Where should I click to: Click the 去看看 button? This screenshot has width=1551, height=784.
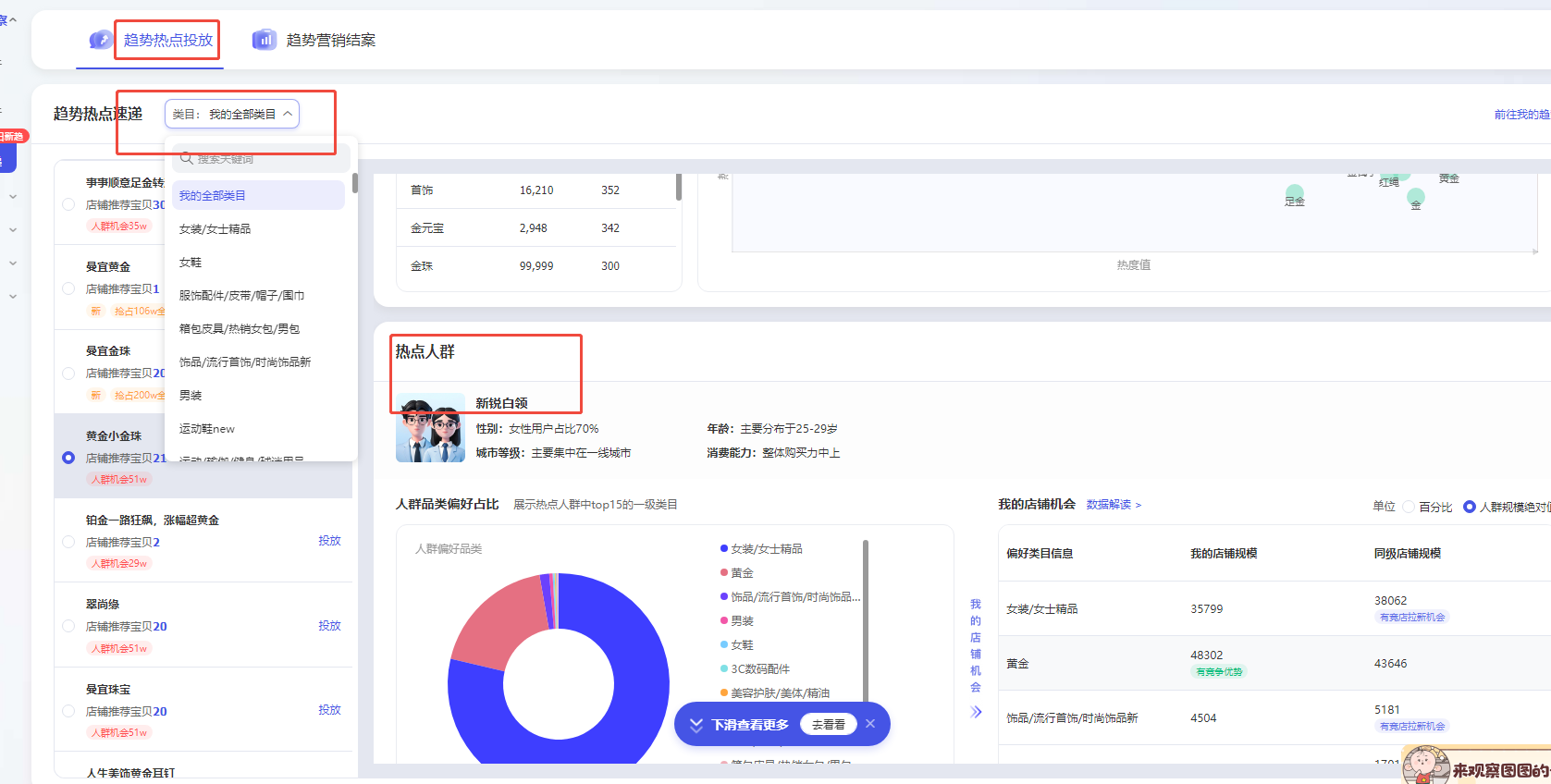[828, 725]
